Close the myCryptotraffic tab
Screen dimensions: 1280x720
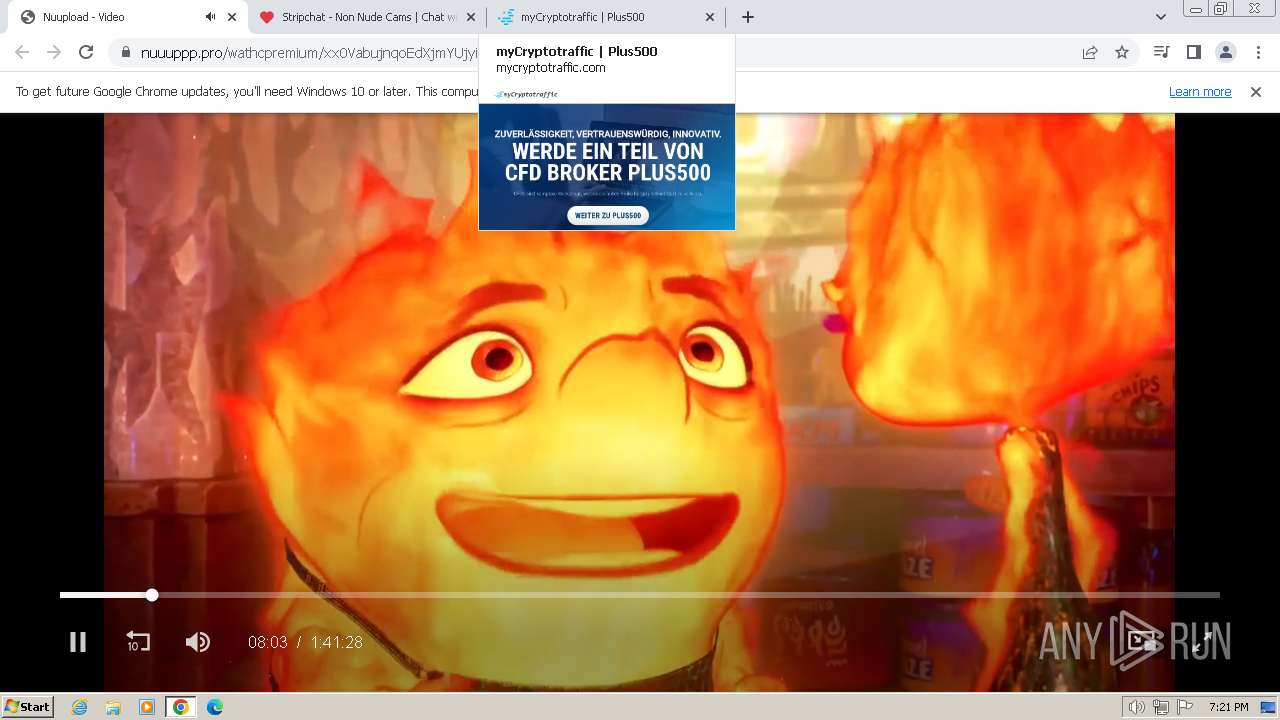tap(710, 17)
